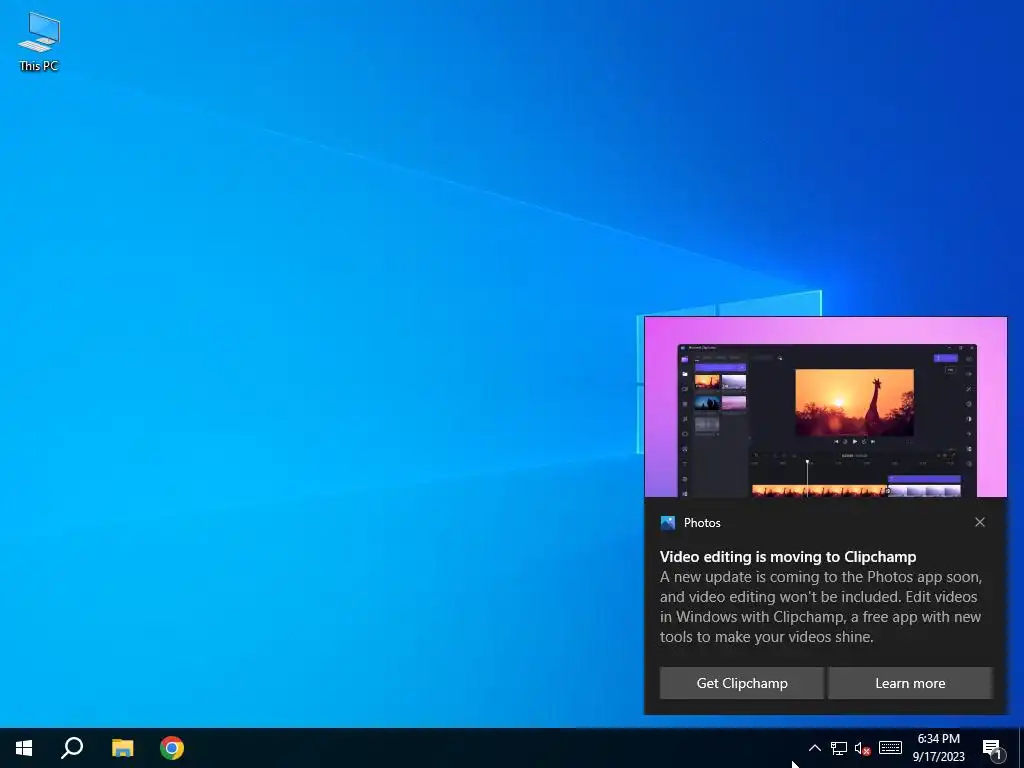
Task: Click Get Clipchamp button
Action: tap(742, 683)
